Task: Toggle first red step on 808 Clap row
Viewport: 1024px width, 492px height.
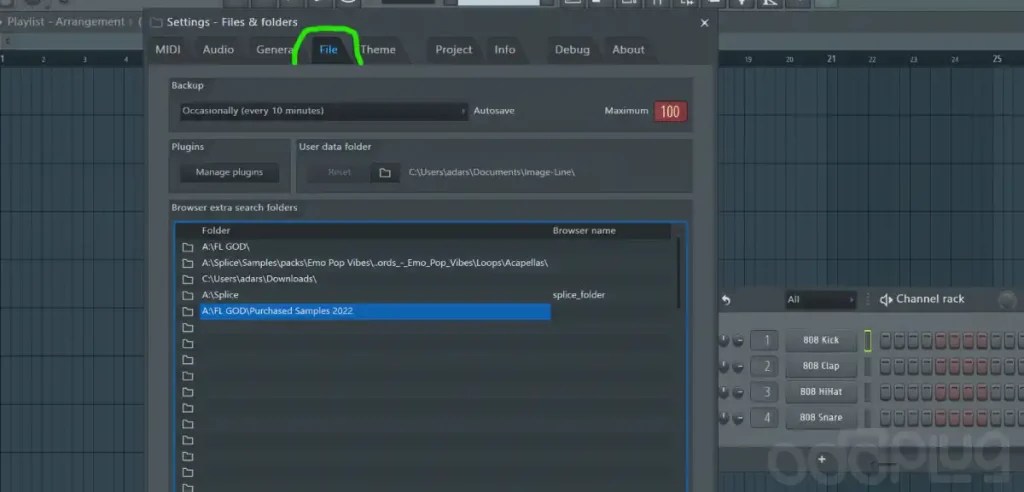Action: tap(941, 366)
